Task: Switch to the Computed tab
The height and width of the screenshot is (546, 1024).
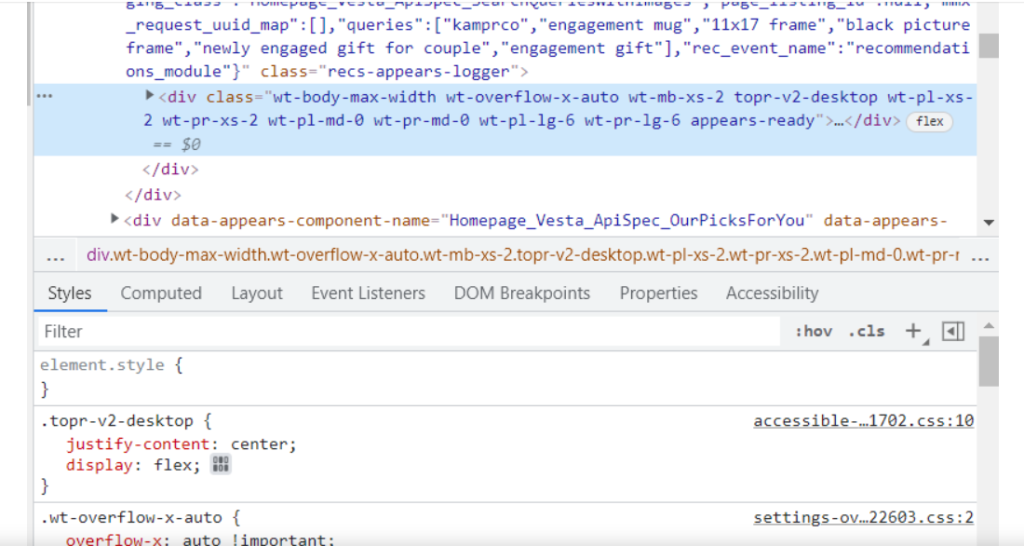Action: click(161, 293)
